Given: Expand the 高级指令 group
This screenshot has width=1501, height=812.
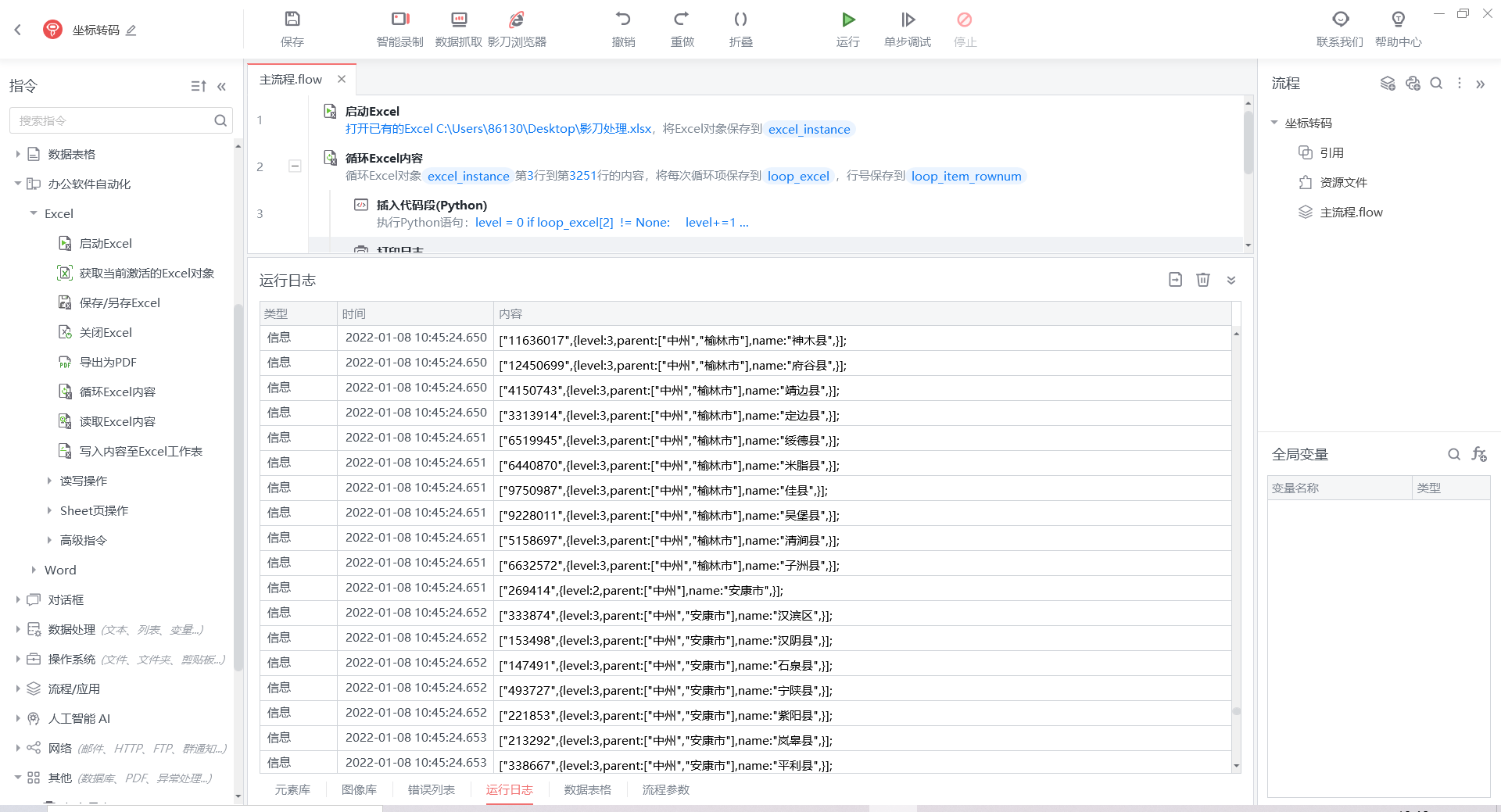Looking at the screenshot, I should (49, 540).
